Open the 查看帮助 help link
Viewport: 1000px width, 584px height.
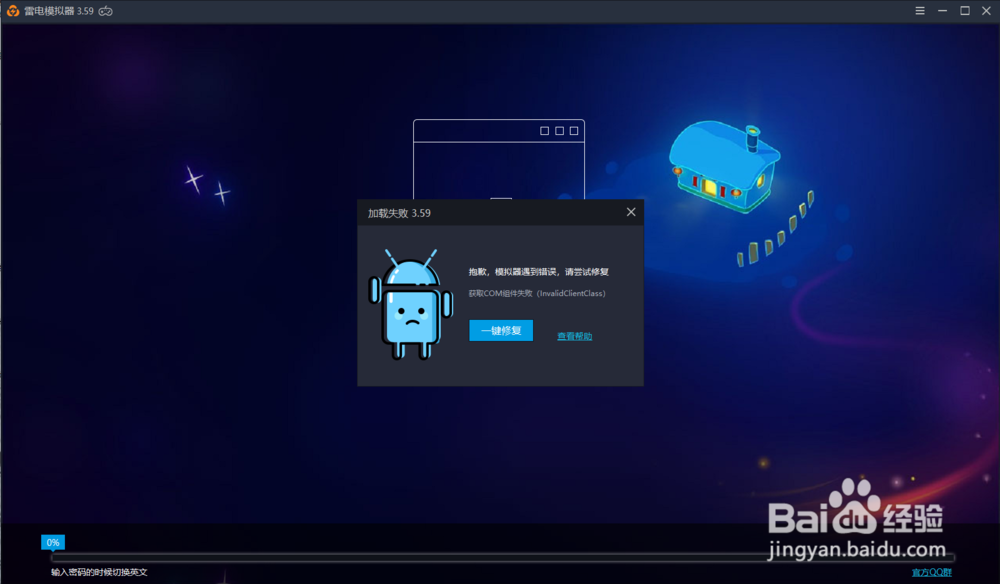[575, 336]
